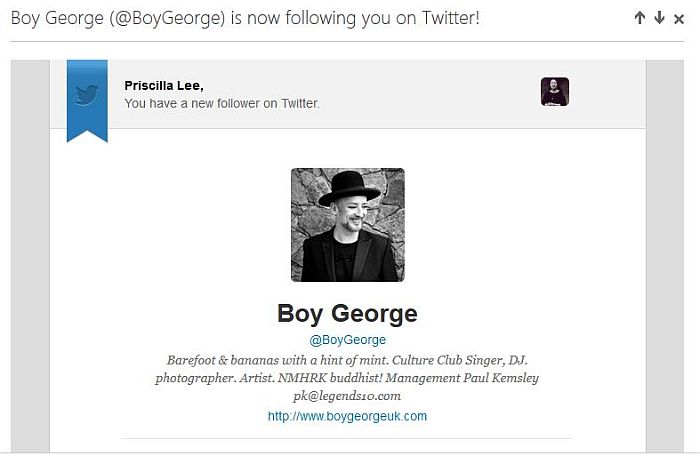
Task: Open Boy George's large profile photo
Action: pos(348,225)
